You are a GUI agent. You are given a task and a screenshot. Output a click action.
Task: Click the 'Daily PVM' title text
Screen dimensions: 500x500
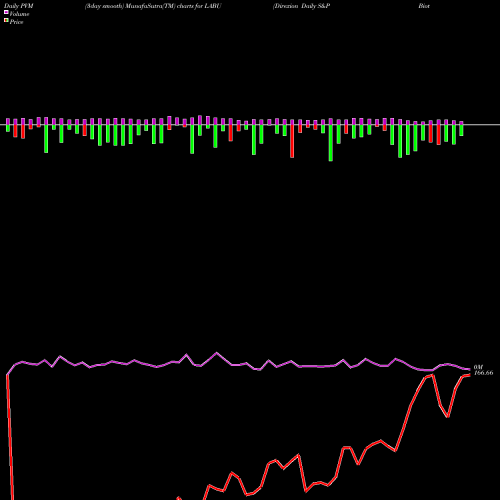19,6
